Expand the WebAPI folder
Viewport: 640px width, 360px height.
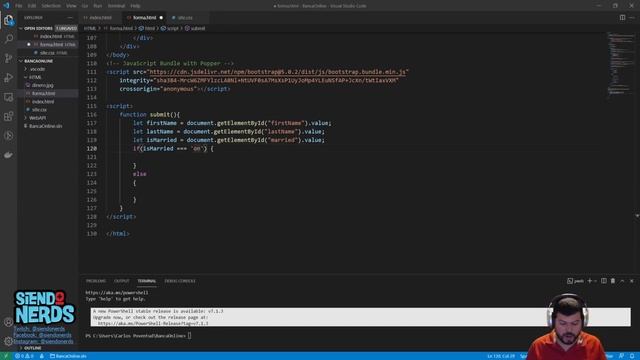coord(38,118)
